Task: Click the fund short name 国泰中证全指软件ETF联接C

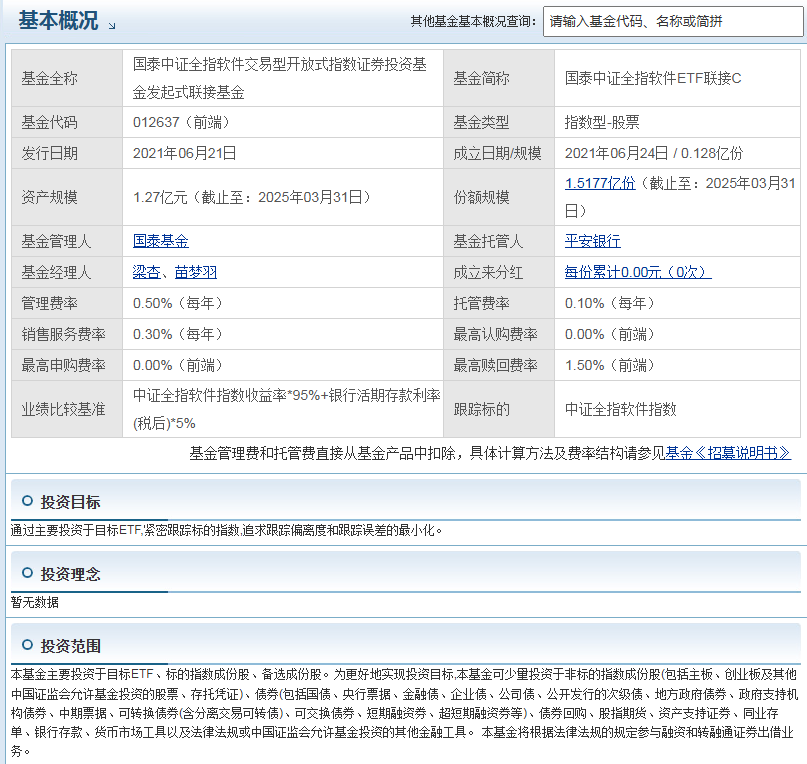Action: [653, 78]
